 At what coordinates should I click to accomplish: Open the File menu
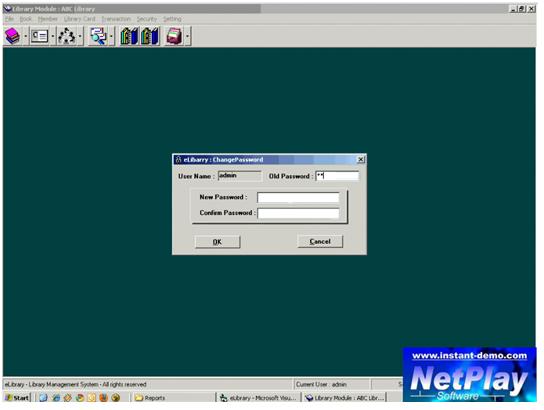point(9,19)
